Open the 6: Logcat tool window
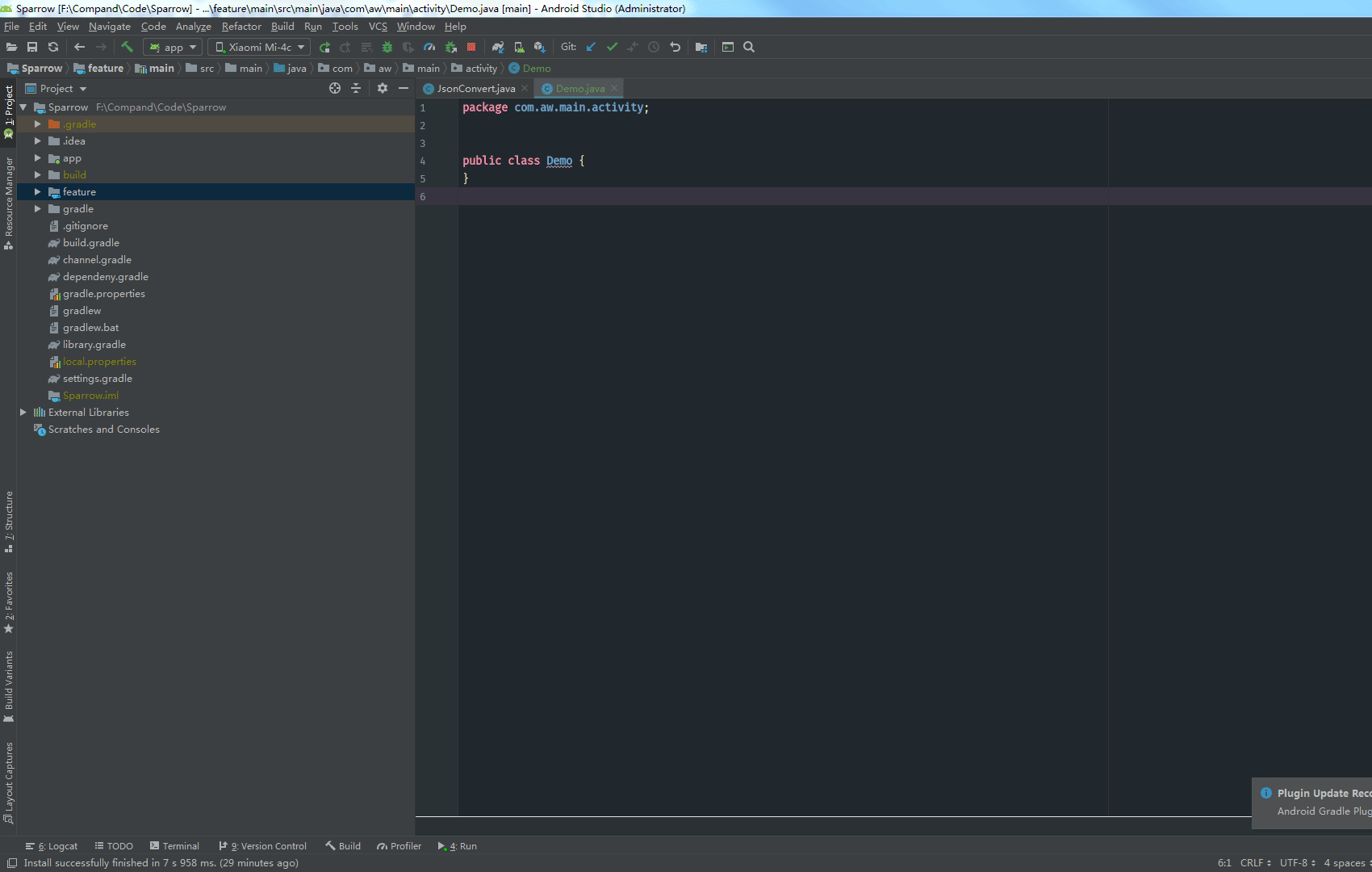The image size is (1372, 872). [x=52, y=846]
